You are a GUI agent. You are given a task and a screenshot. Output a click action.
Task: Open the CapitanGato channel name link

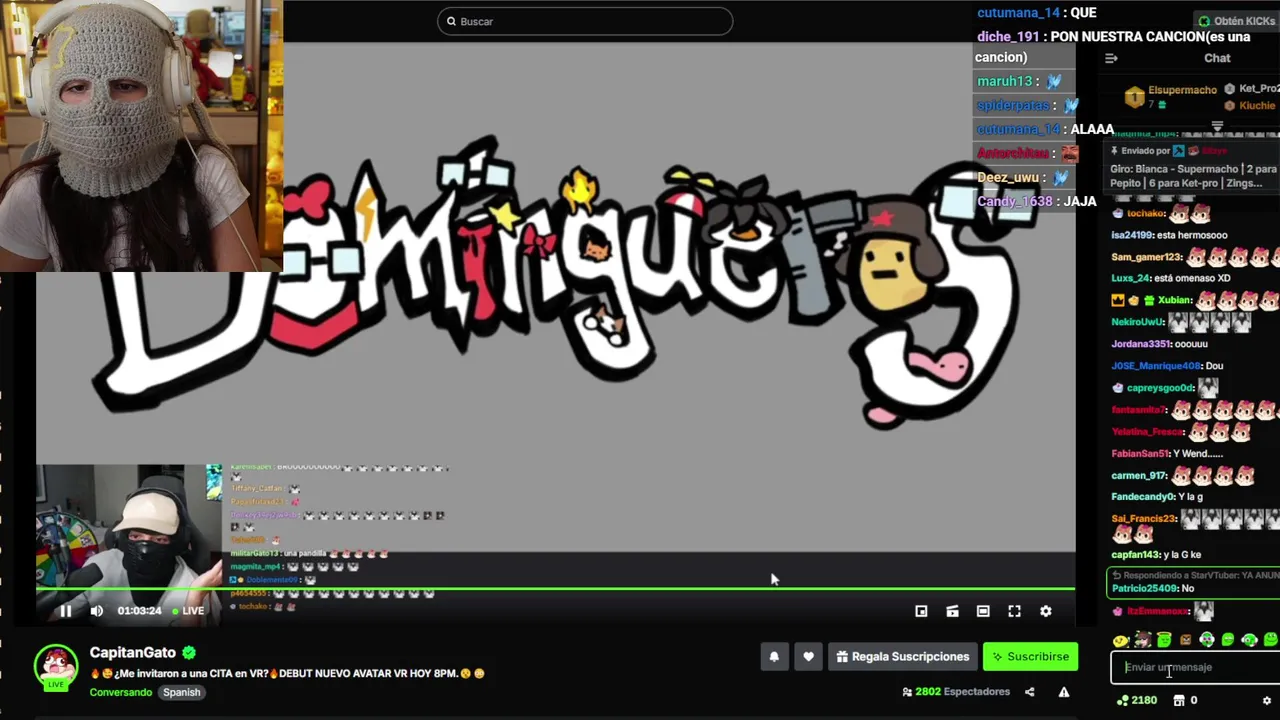(x=133, y=652)
